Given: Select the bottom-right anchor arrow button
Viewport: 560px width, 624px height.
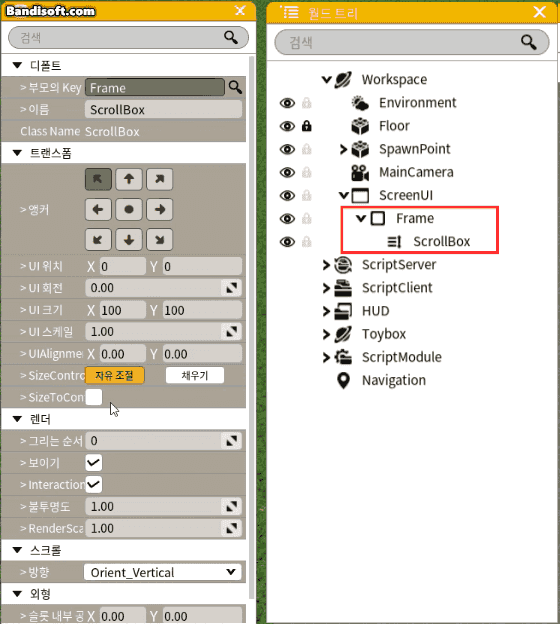Looking at the screenshot, I should coord(159,240).
